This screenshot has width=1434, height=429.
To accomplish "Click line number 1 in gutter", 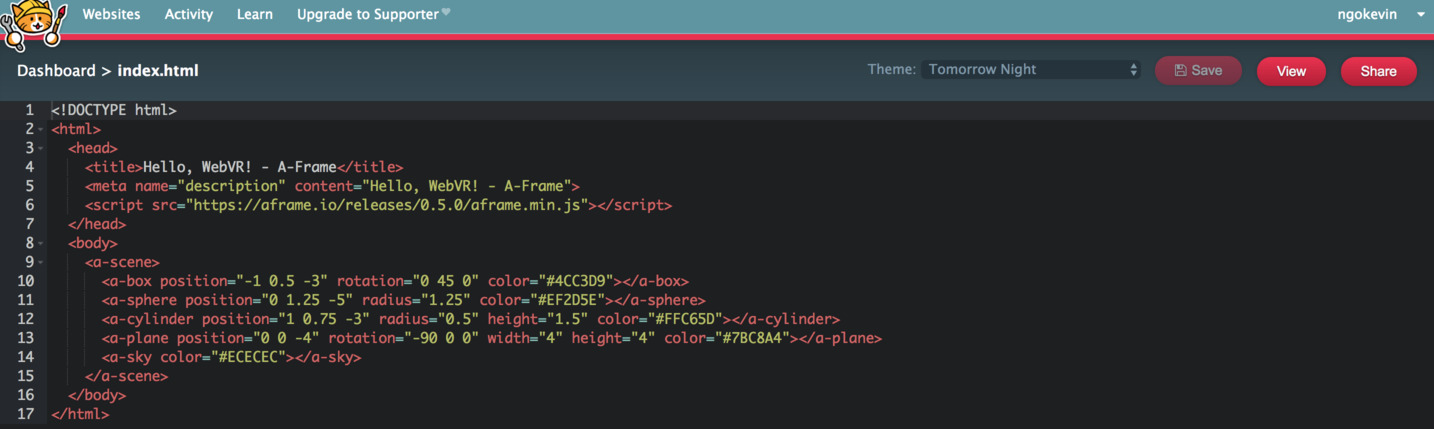I will pyautogui.click(x=29, y=110).
